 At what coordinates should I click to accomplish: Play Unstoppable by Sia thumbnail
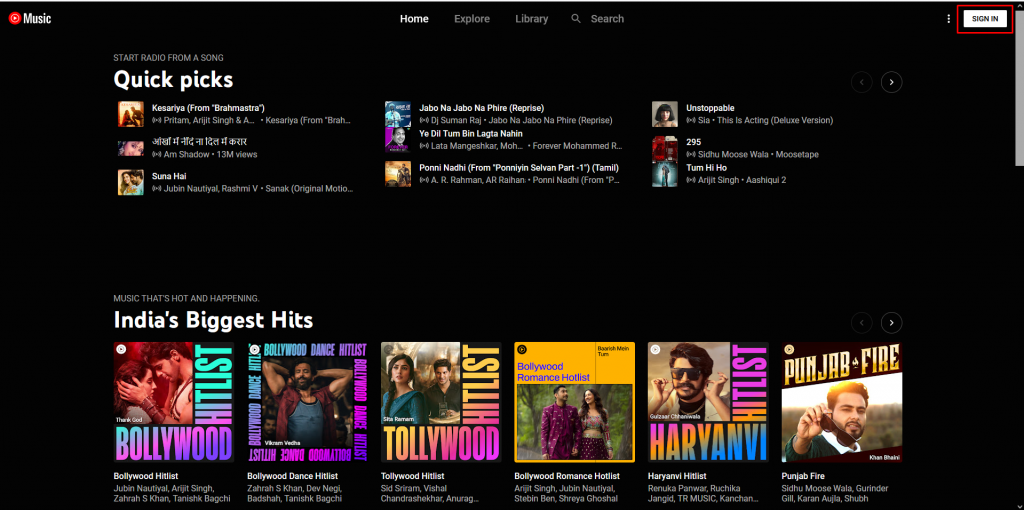pos(665,114)
